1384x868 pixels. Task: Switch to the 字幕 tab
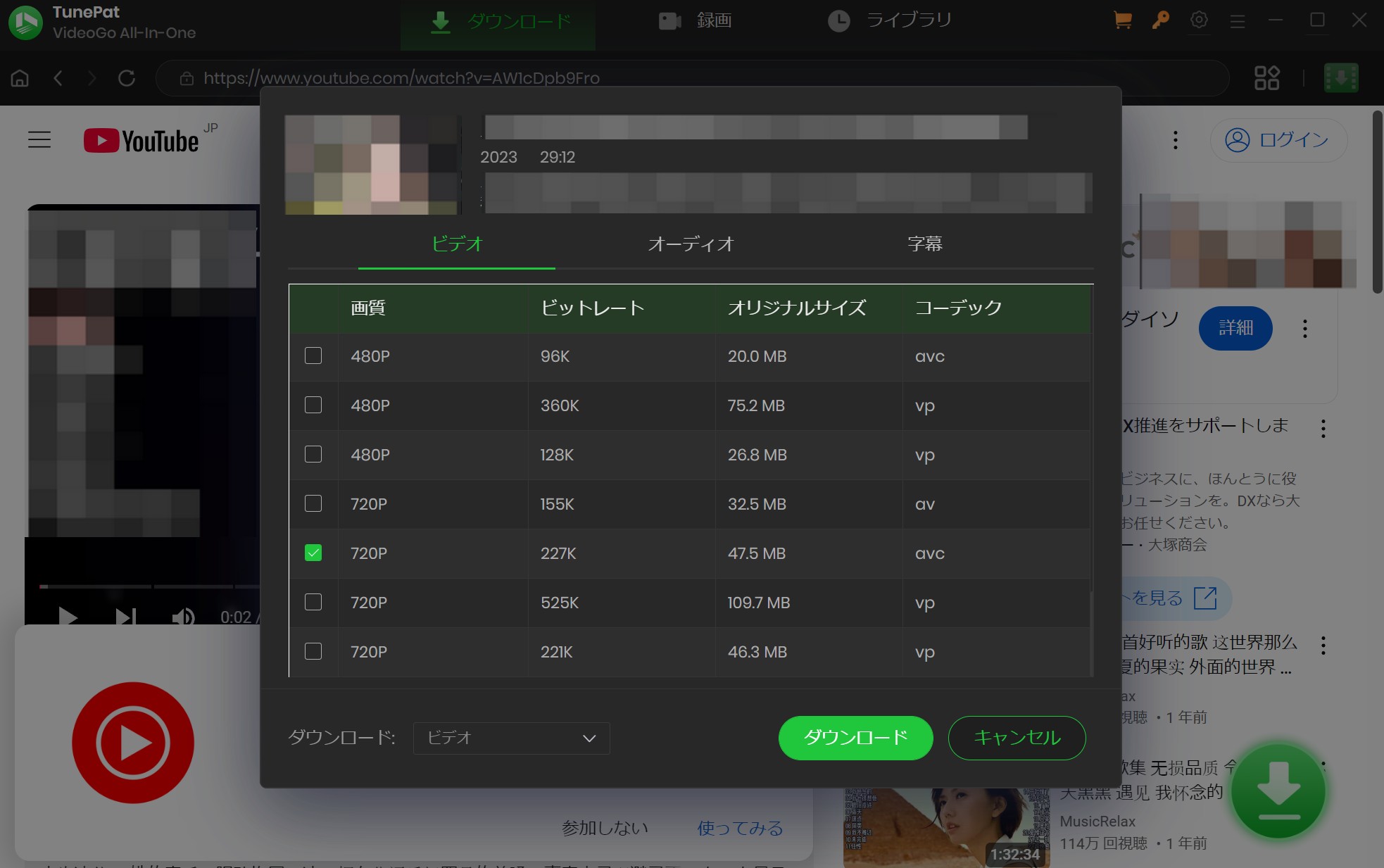click(924, 244)
